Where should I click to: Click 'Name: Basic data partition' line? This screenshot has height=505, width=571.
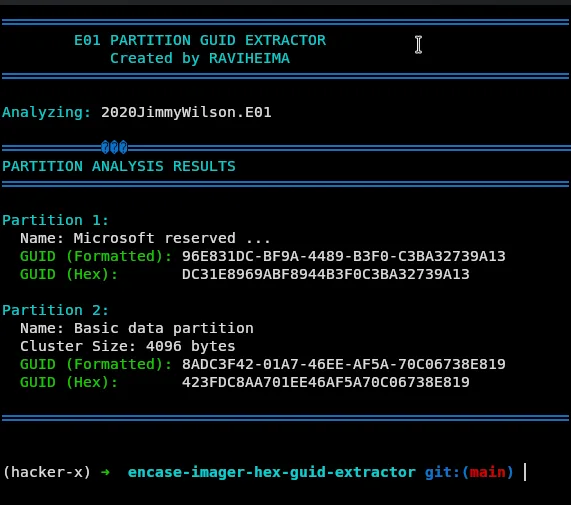137,328
